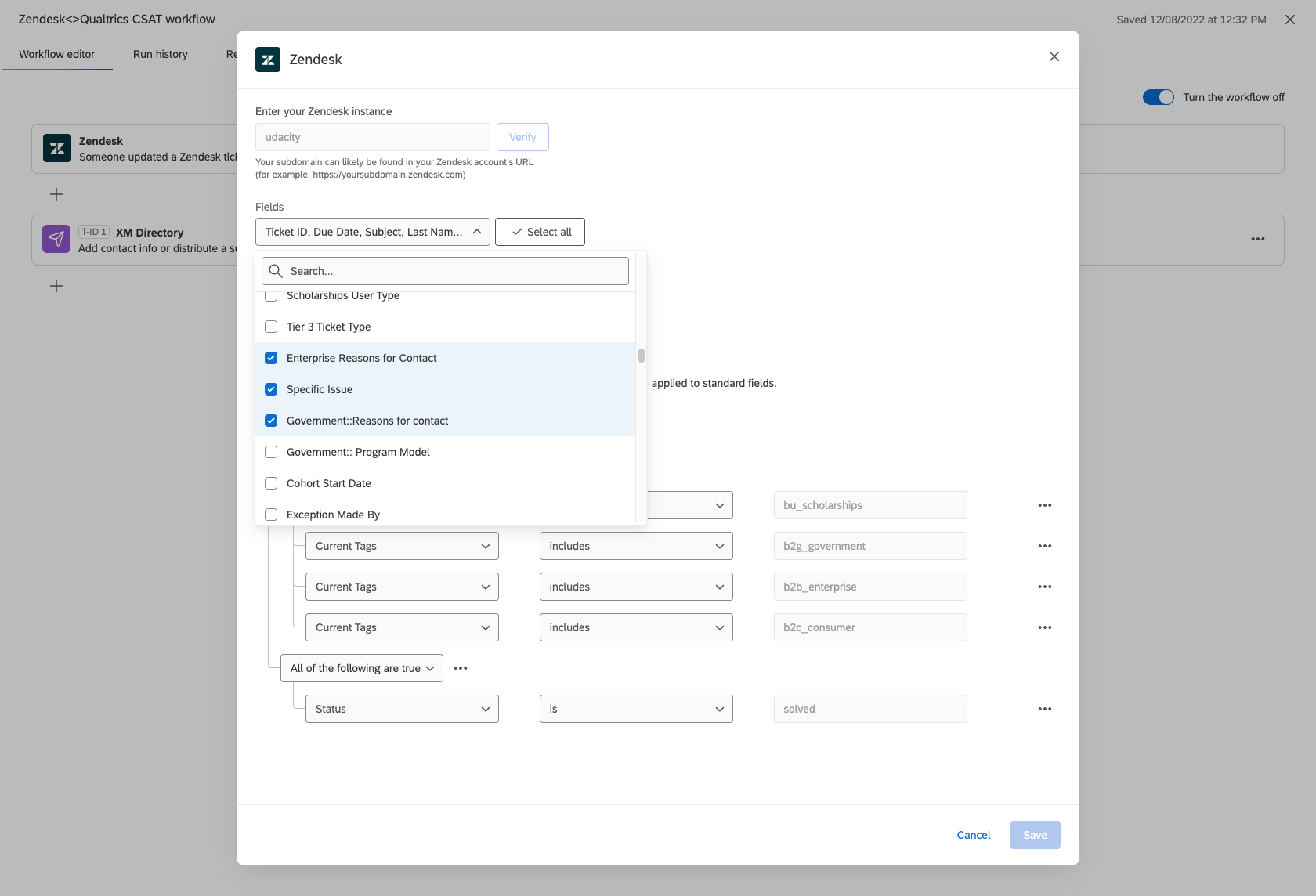Check the Scholarships User Type field
The image size is (1316, 896).
271,295
